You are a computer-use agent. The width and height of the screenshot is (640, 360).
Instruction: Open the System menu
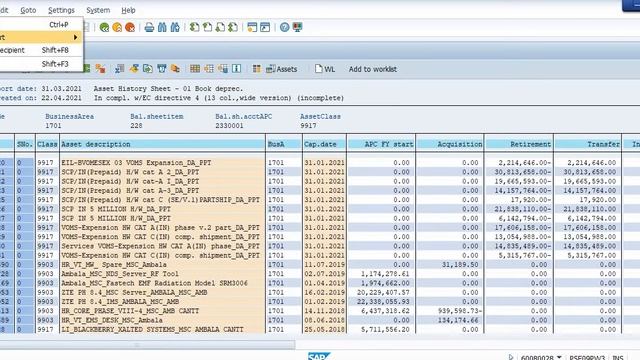98,10
